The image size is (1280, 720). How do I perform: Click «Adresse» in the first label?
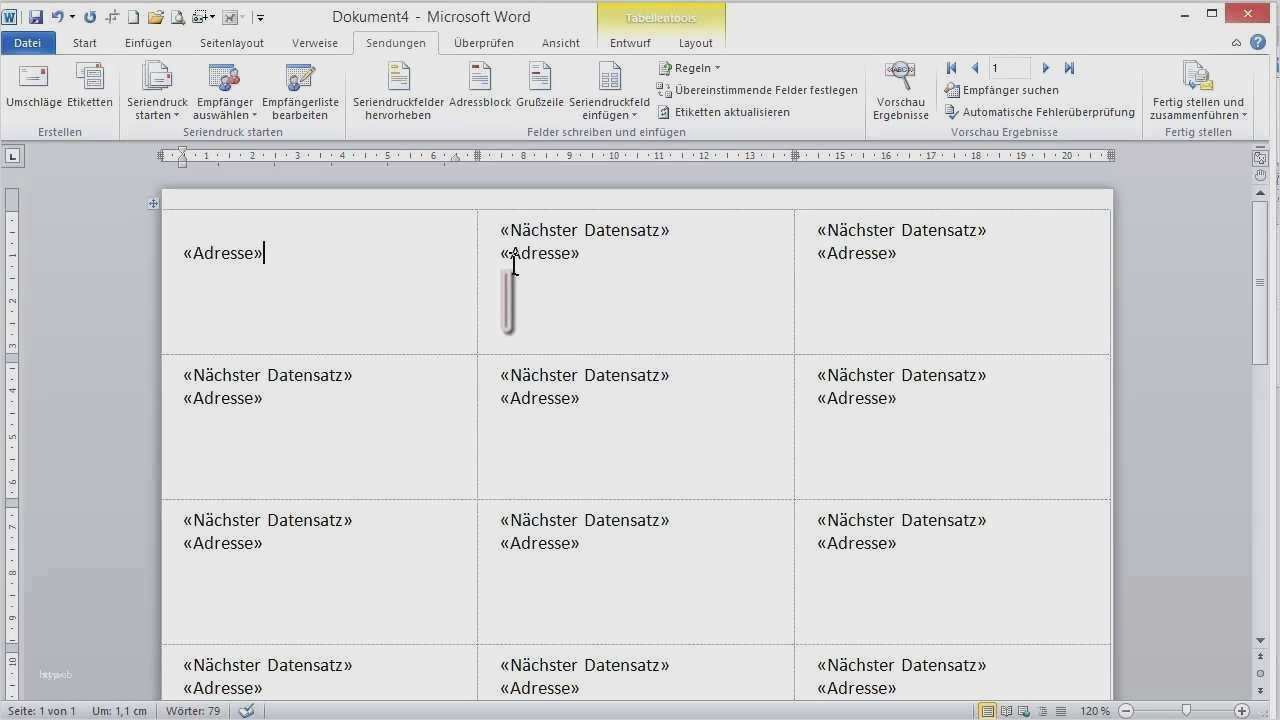(x=222, y=253)
